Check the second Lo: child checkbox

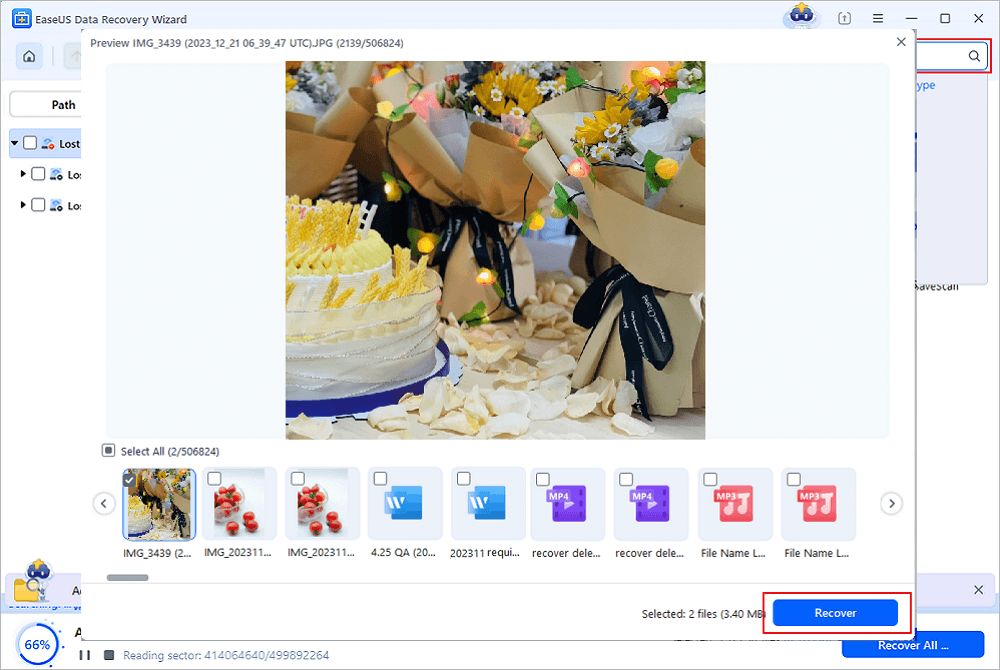(x=38, y=205)
